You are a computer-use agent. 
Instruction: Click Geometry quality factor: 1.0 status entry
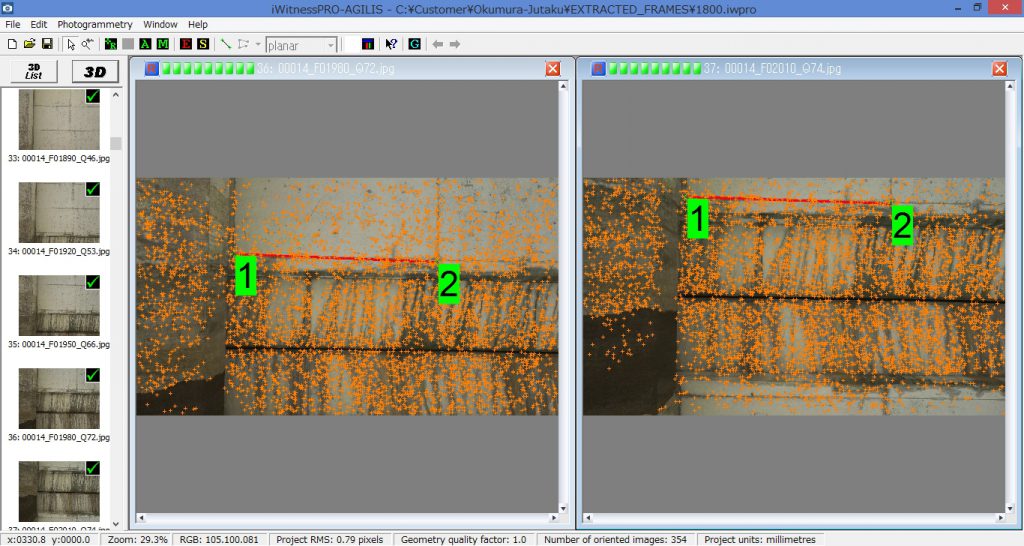pyautogui.click(x=464, y=539)
